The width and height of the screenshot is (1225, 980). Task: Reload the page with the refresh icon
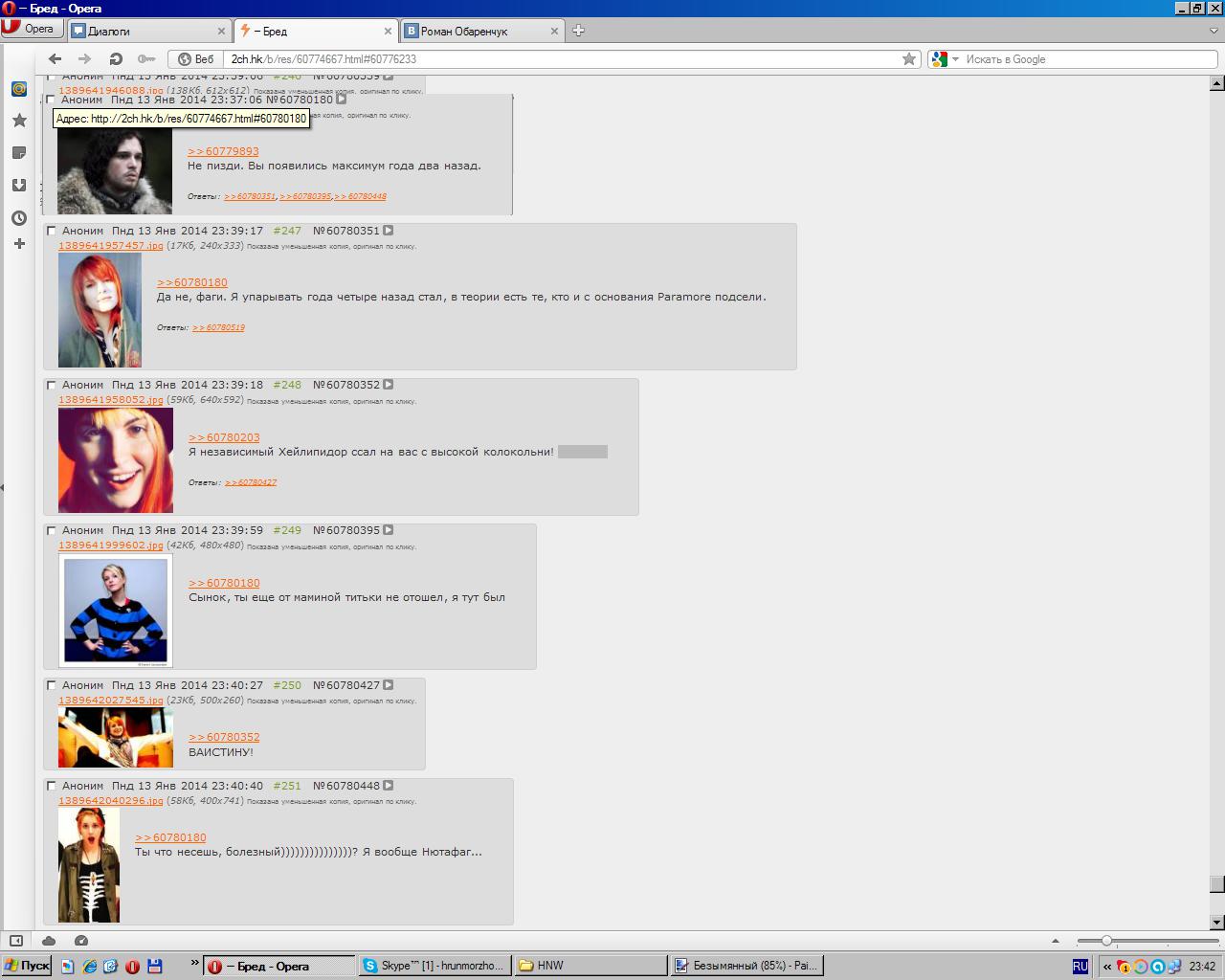[x=116, y=58]
